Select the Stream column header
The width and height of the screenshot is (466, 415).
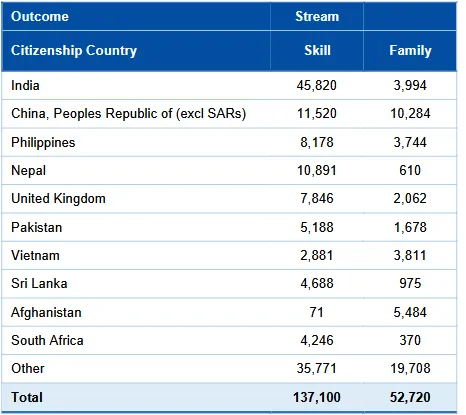[317, 16]
